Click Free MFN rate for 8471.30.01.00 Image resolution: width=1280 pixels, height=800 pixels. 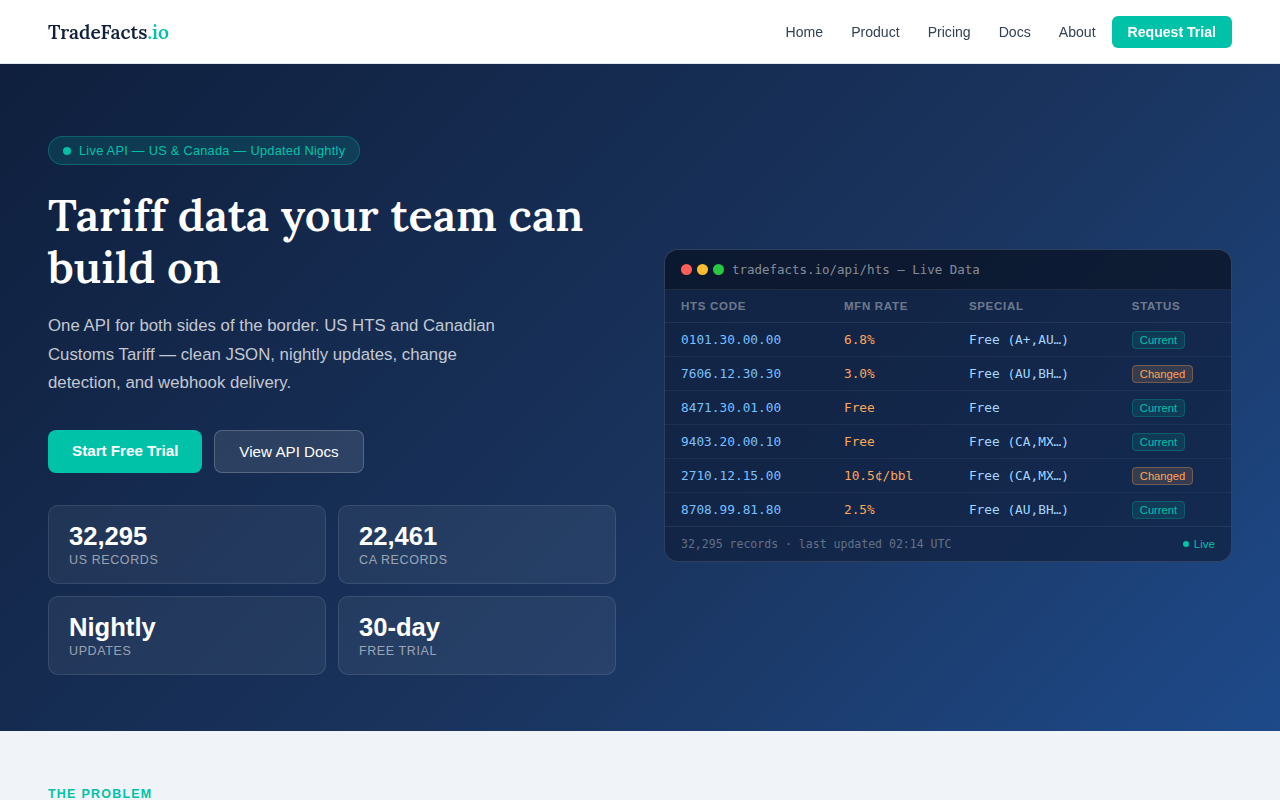859,408
